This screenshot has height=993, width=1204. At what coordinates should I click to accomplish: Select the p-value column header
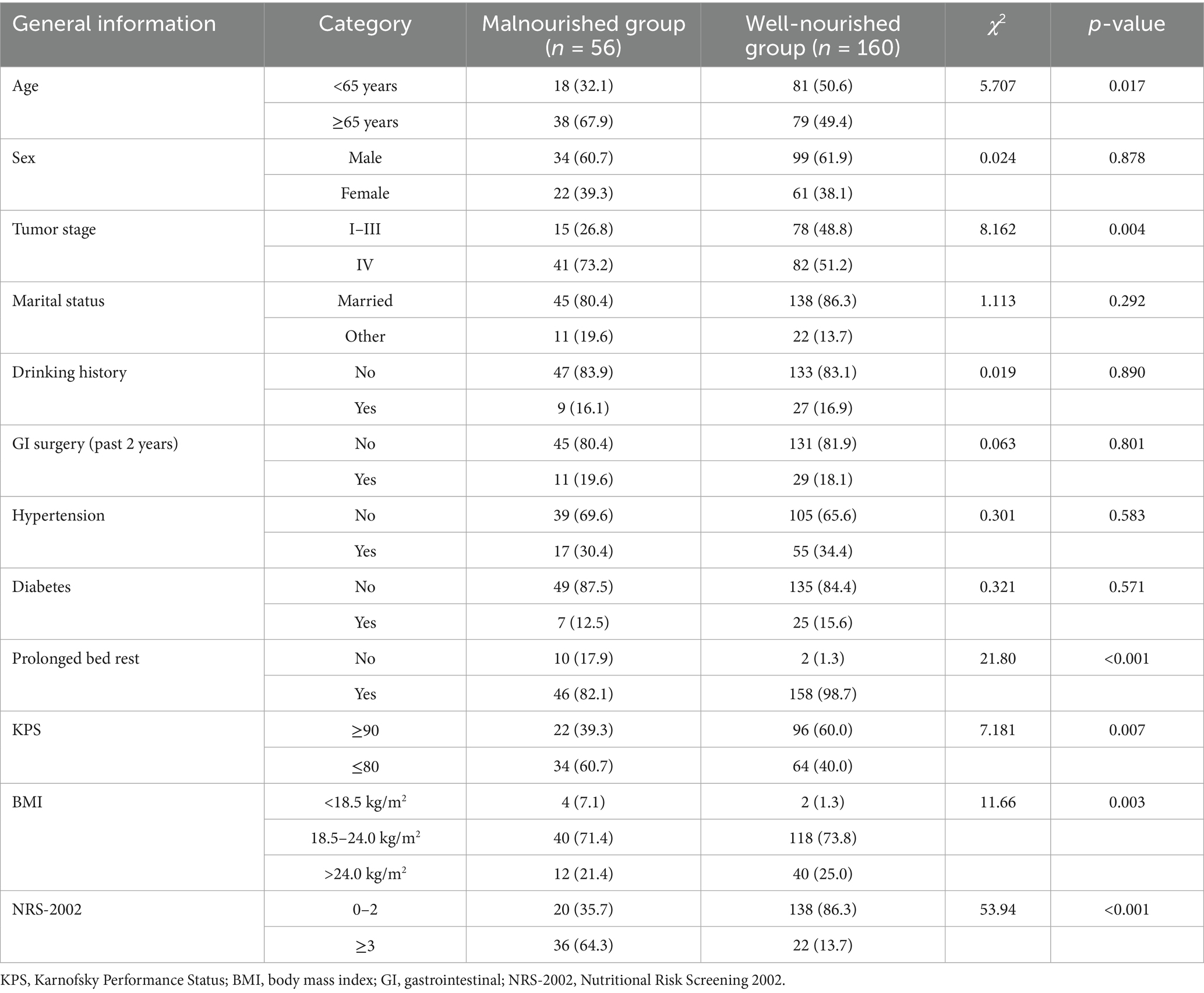tap(1127, 24)
